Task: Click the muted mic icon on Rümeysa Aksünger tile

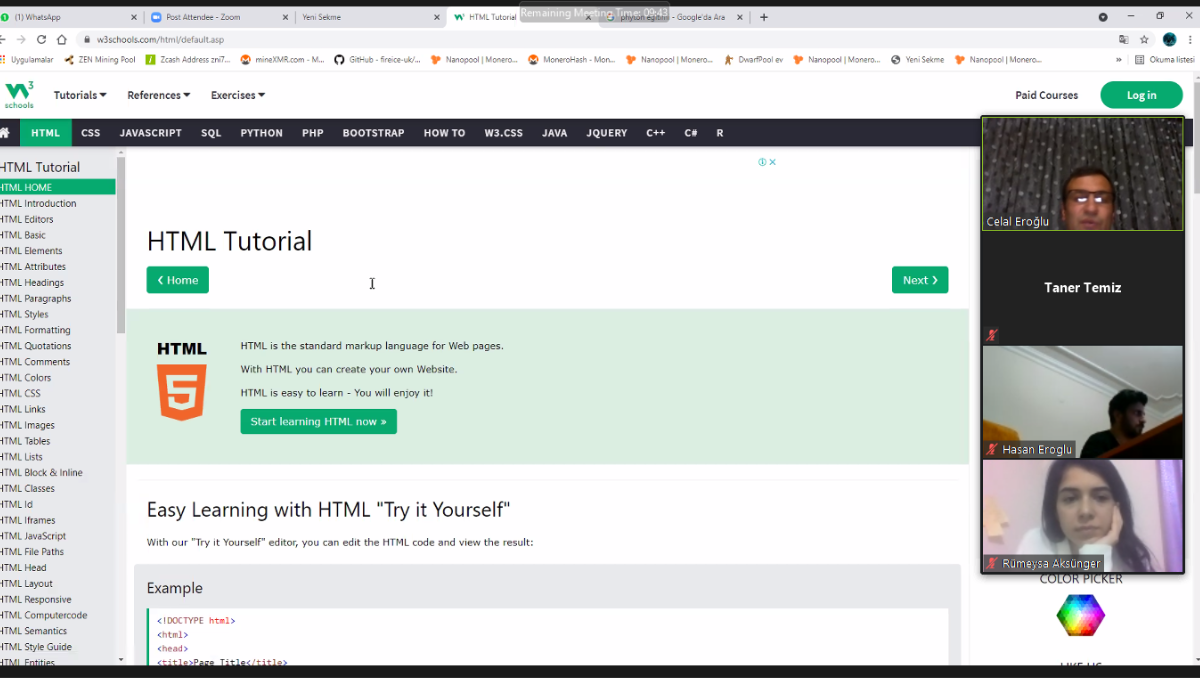Action: 992,563
